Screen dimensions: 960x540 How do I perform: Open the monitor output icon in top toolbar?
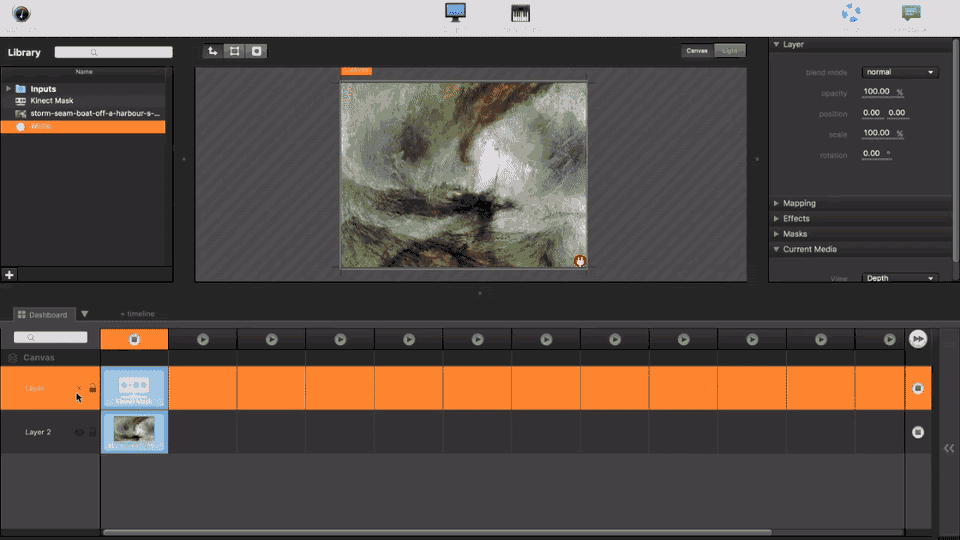(455, 13)
